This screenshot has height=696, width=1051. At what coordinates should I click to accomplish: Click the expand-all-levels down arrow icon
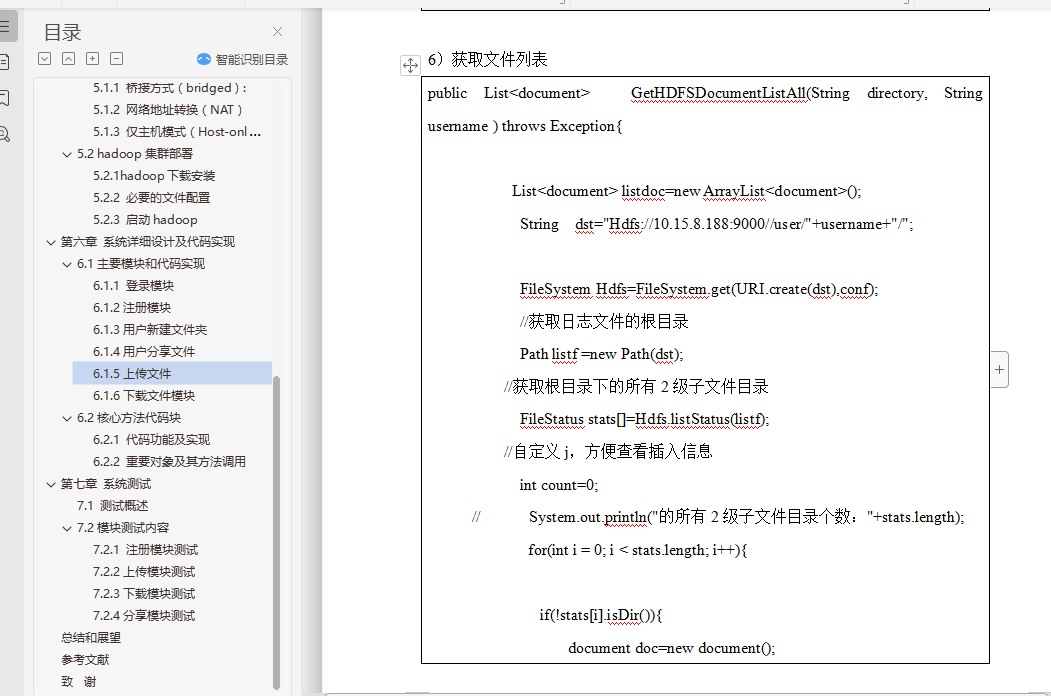click(44, 58)
